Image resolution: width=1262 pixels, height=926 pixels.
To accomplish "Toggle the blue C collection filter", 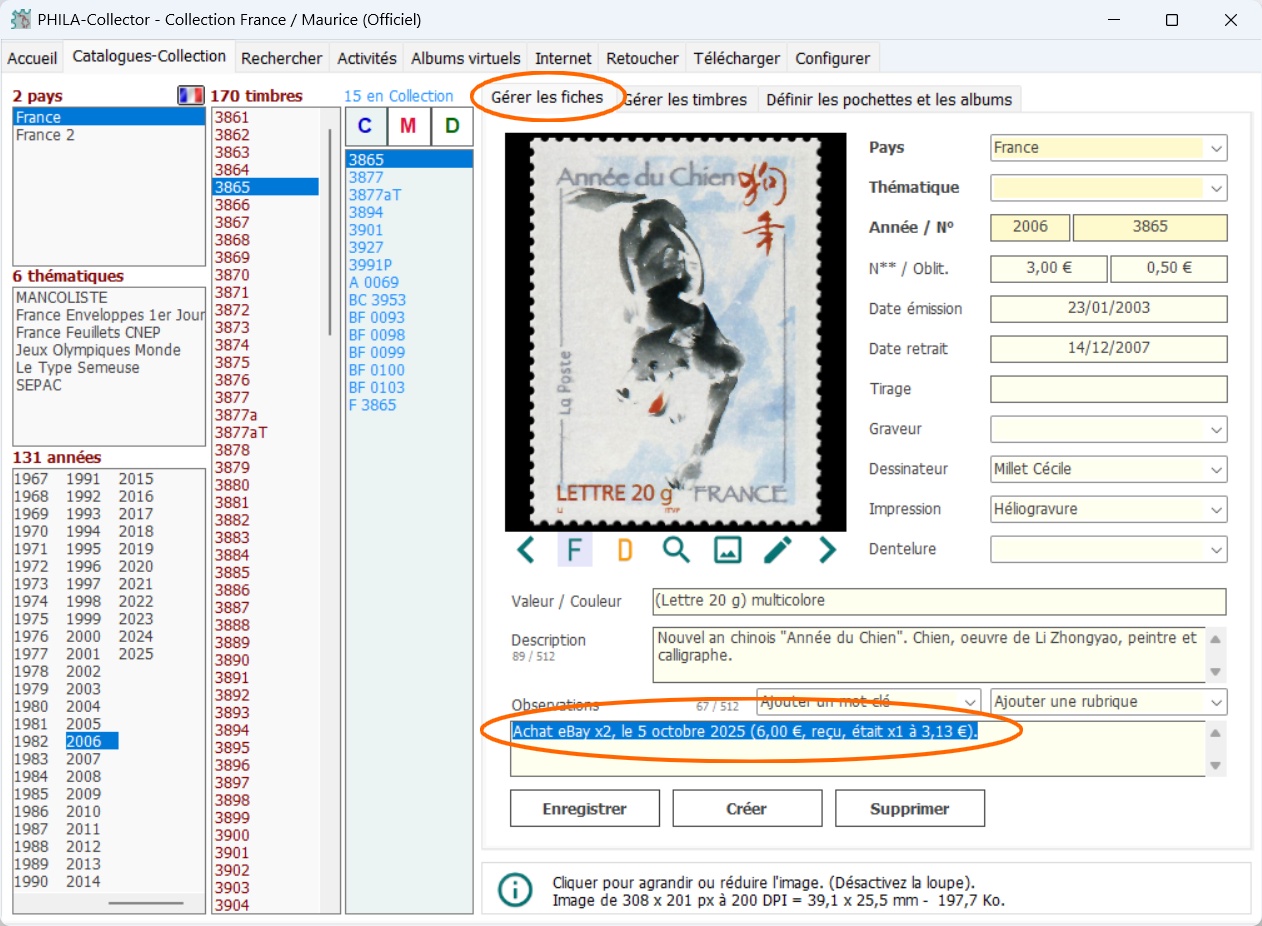I will (365, 126).
